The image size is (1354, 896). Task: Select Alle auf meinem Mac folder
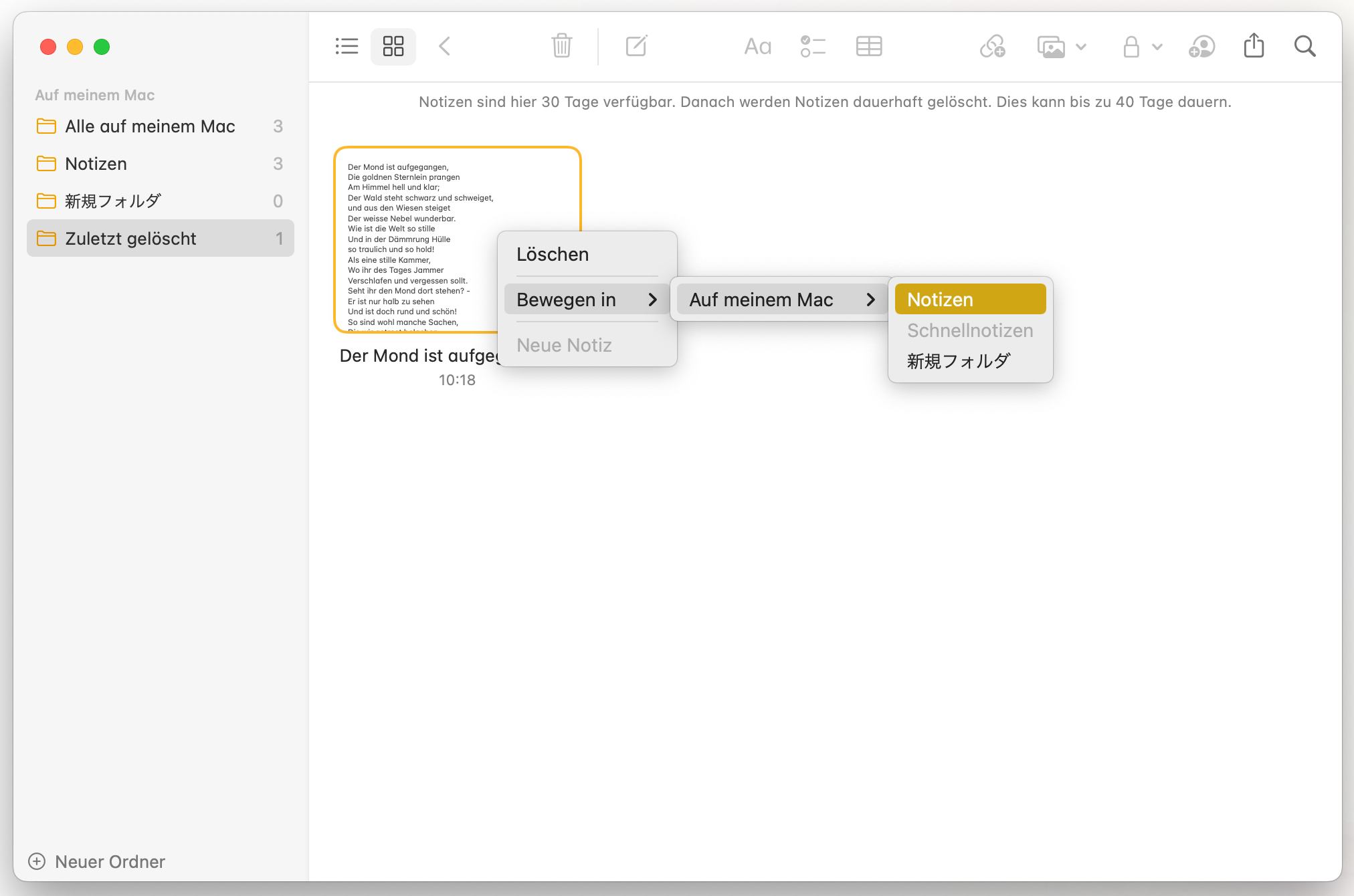coord(150,126)
